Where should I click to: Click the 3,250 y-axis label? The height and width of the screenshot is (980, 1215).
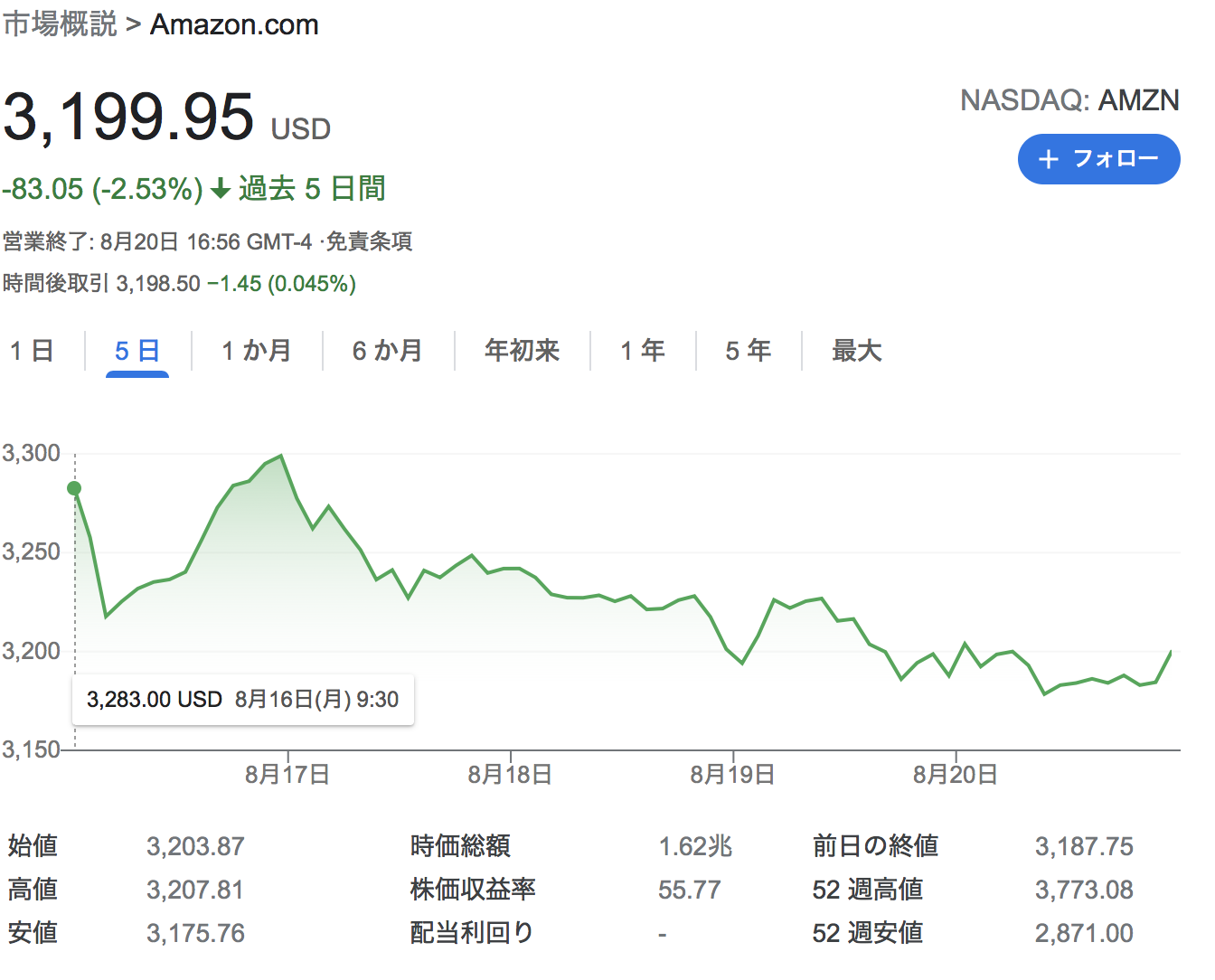click(x=32, y=551)
